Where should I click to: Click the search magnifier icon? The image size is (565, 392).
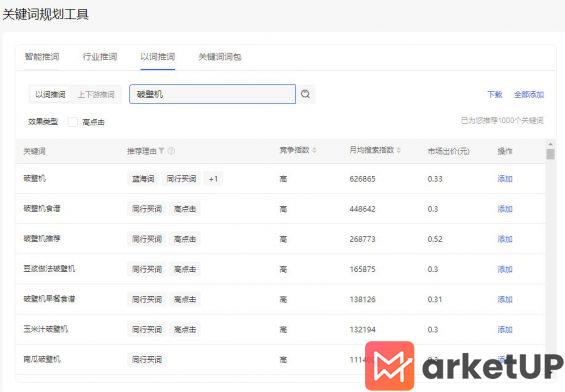coord(305,94)
